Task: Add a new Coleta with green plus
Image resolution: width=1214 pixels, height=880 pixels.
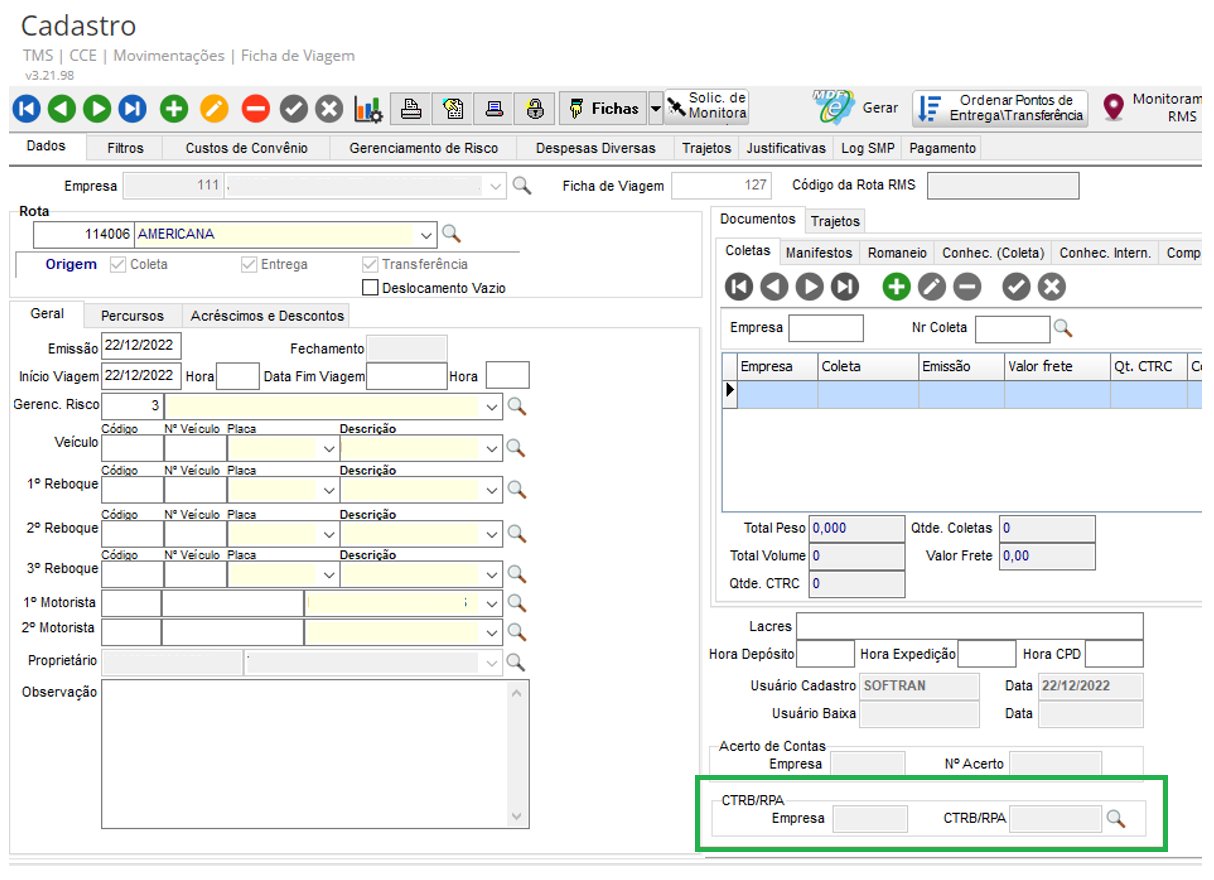Action: [x=896, y=287]
